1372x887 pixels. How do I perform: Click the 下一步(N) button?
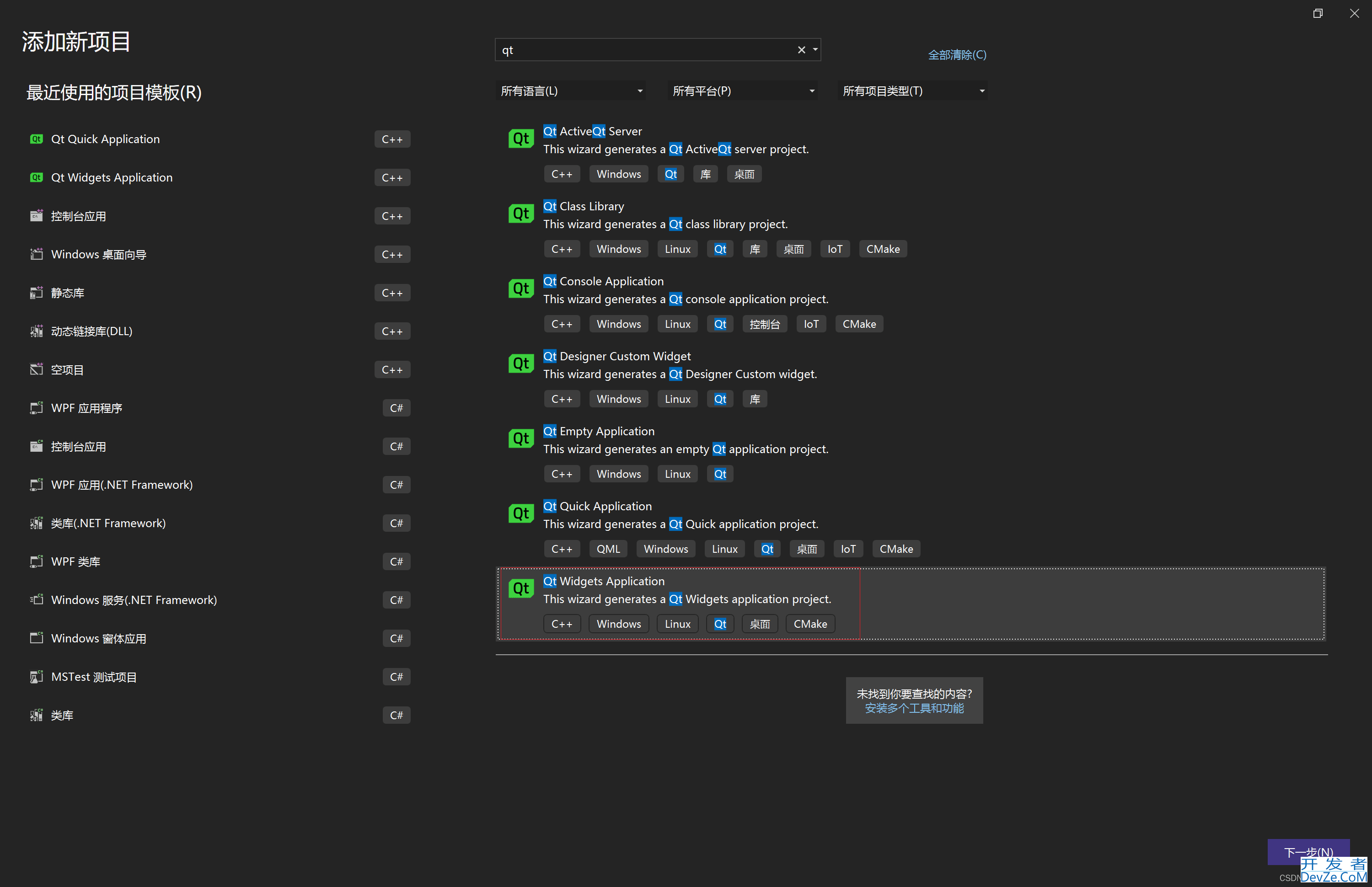pos(1308,852)
